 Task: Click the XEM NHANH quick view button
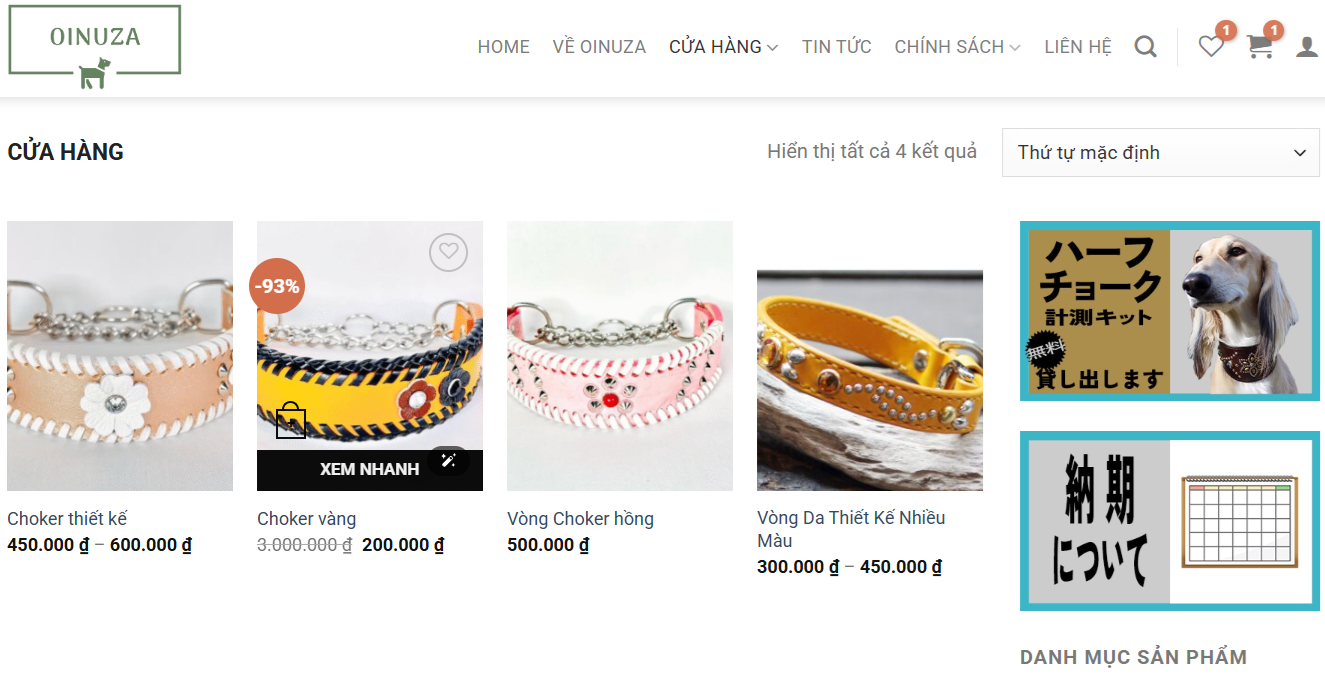370,470
